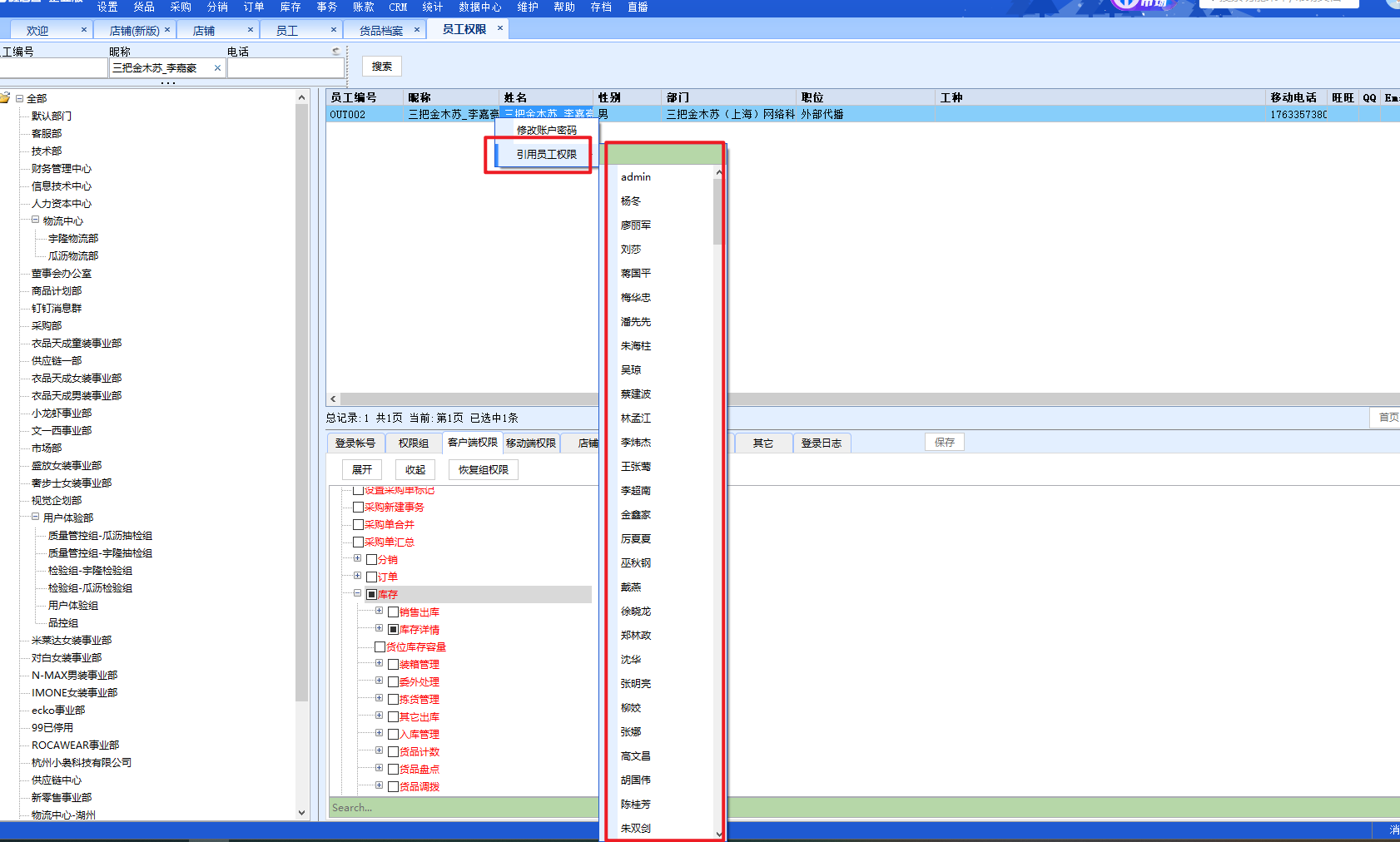Choose 引用员工权限 from the context menu
Screen dimensions: 1400x842
(x=546, y=155)
